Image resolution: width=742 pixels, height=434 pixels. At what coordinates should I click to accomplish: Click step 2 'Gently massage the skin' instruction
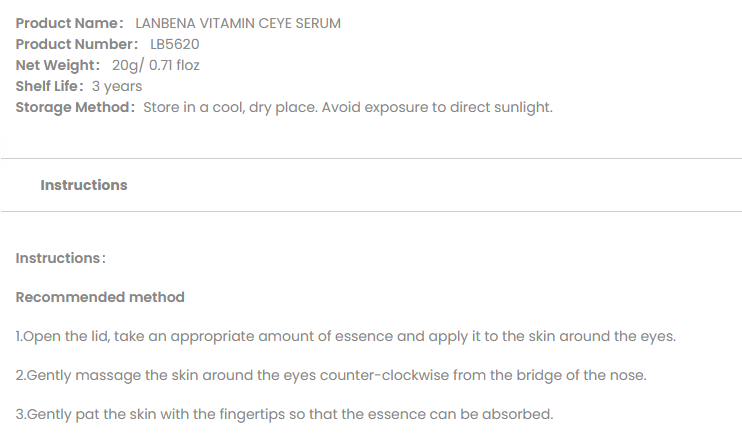pyautogui.click(x=331, y=375)
